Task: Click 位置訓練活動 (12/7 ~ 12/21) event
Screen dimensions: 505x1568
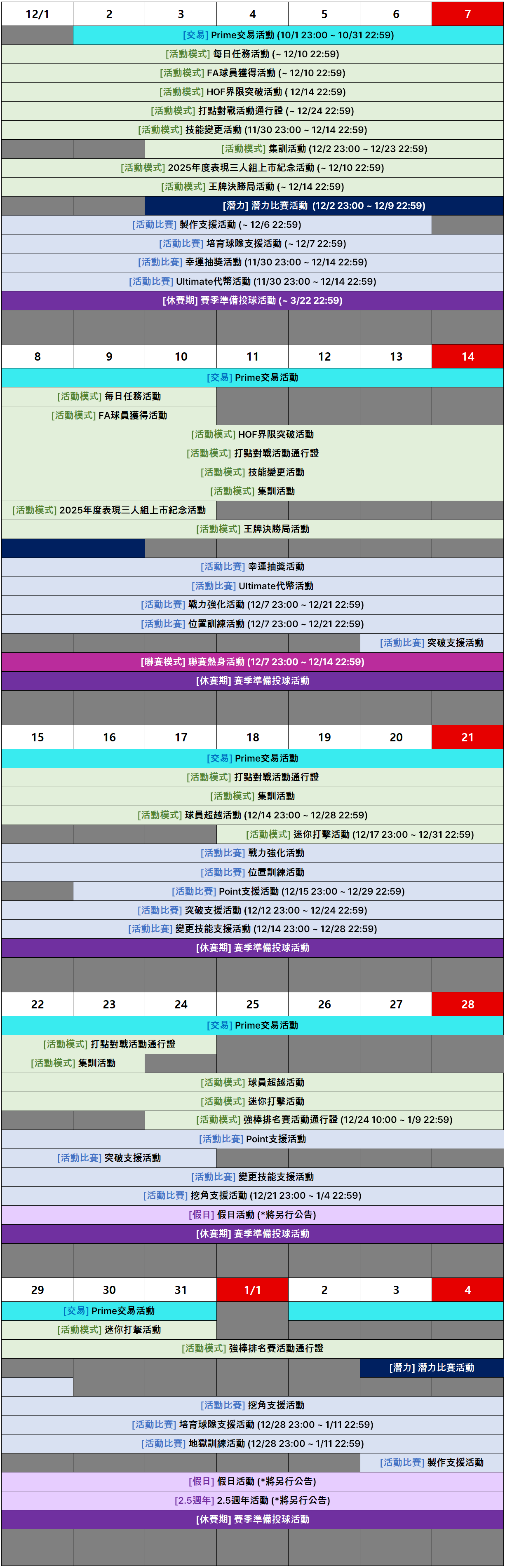Action: tap(252, 624)
